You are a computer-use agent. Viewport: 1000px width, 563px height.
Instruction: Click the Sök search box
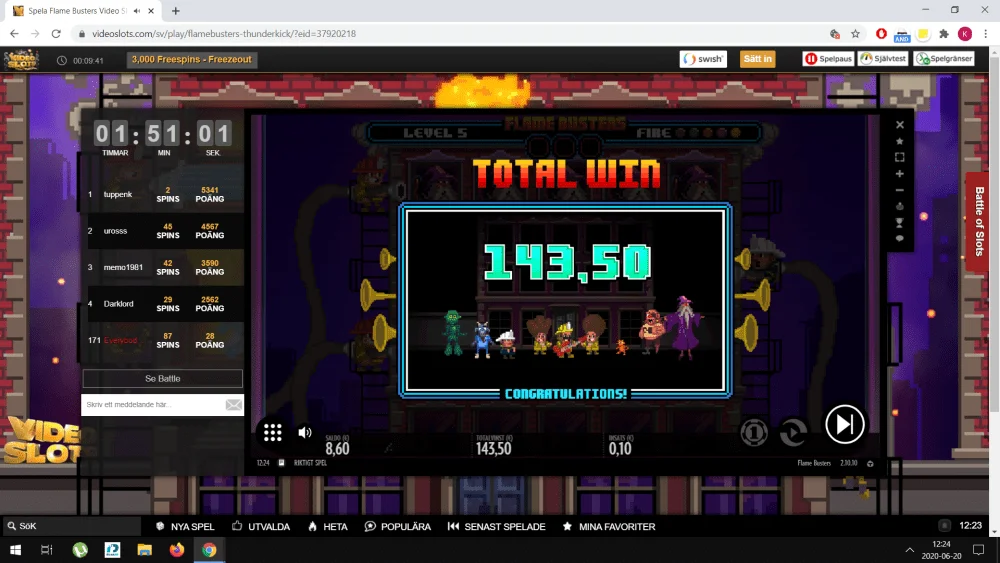71,526
